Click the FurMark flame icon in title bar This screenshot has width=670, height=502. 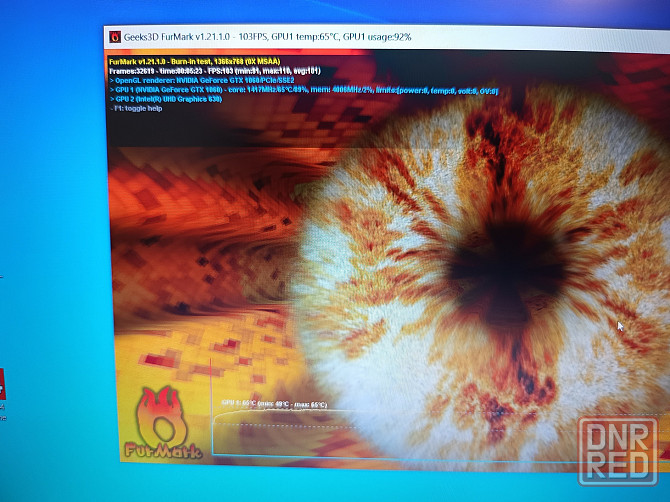115,37
